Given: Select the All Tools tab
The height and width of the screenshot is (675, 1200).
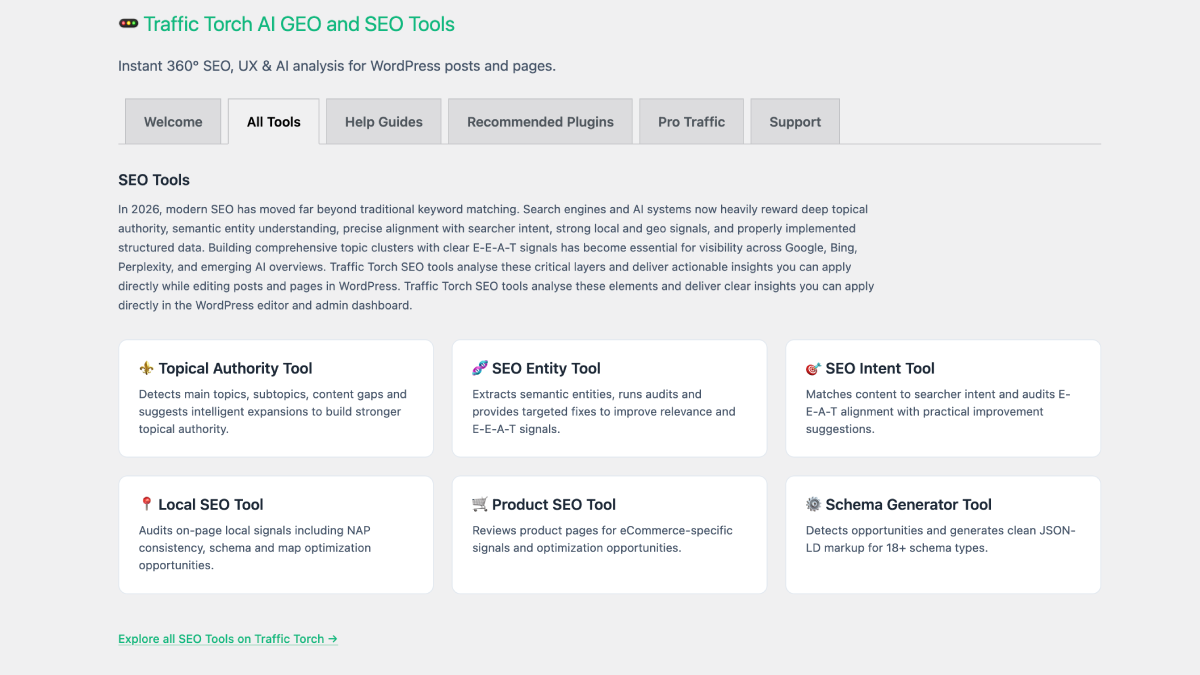Looking at the screenshot, I should [x=273, y=121].
